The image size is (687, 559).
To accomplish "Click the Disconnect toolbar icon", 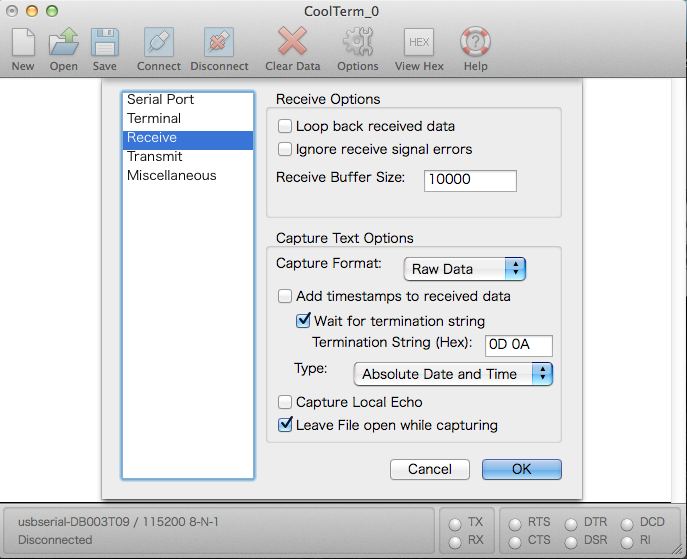I will tap(219, 43).
